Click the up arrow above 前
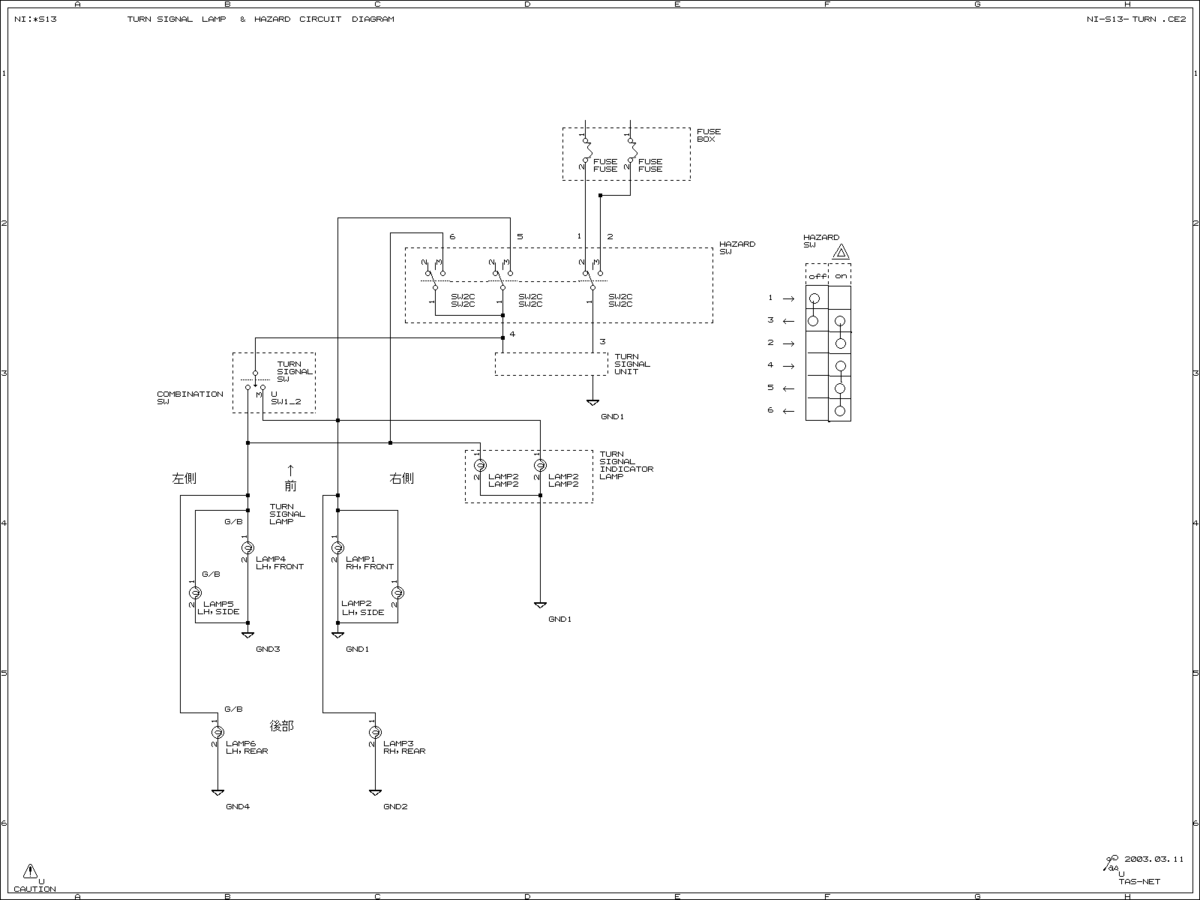1200x900 pixels. pyautogui.click(x=291, y=469)
